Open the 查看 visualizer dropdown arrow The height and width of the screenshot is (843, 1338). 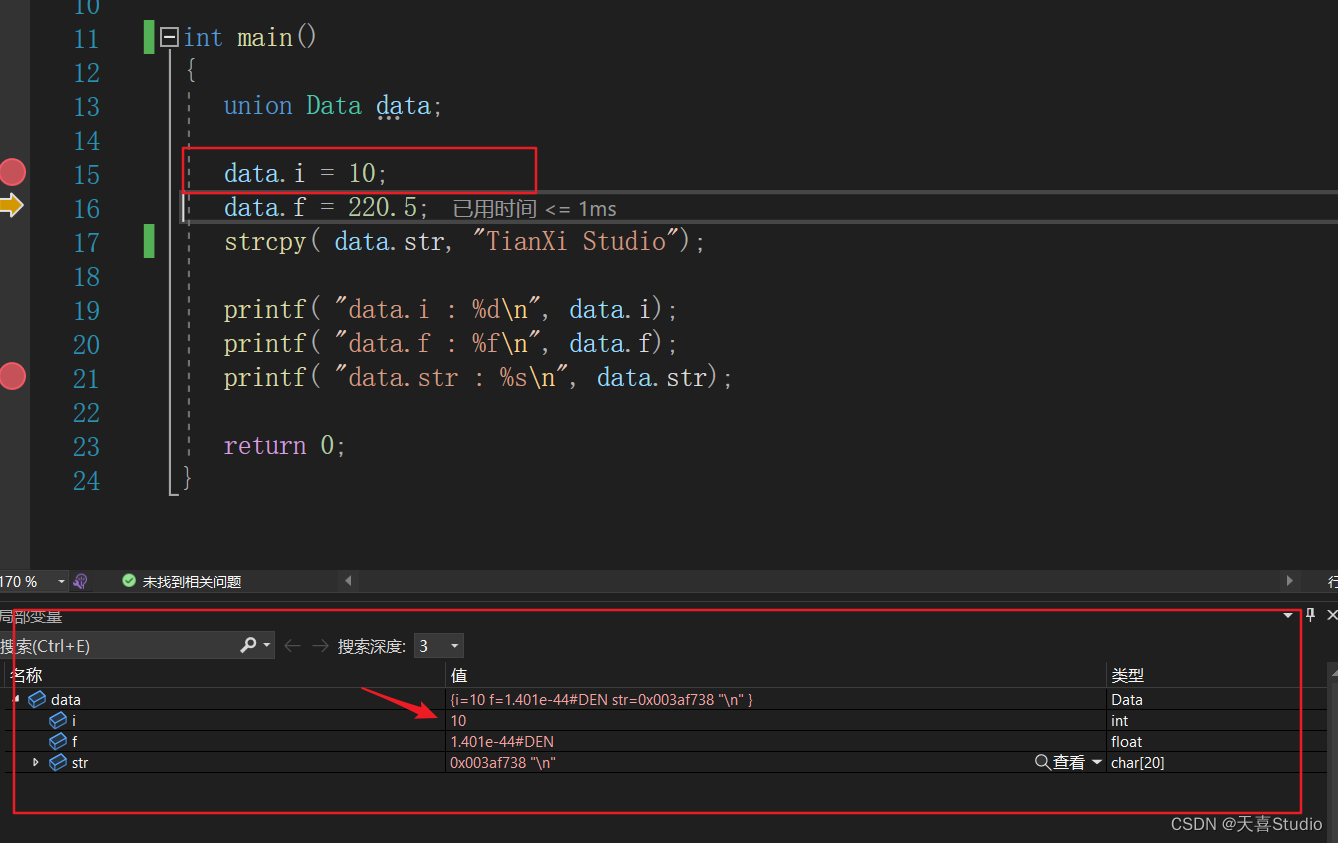1097,762
